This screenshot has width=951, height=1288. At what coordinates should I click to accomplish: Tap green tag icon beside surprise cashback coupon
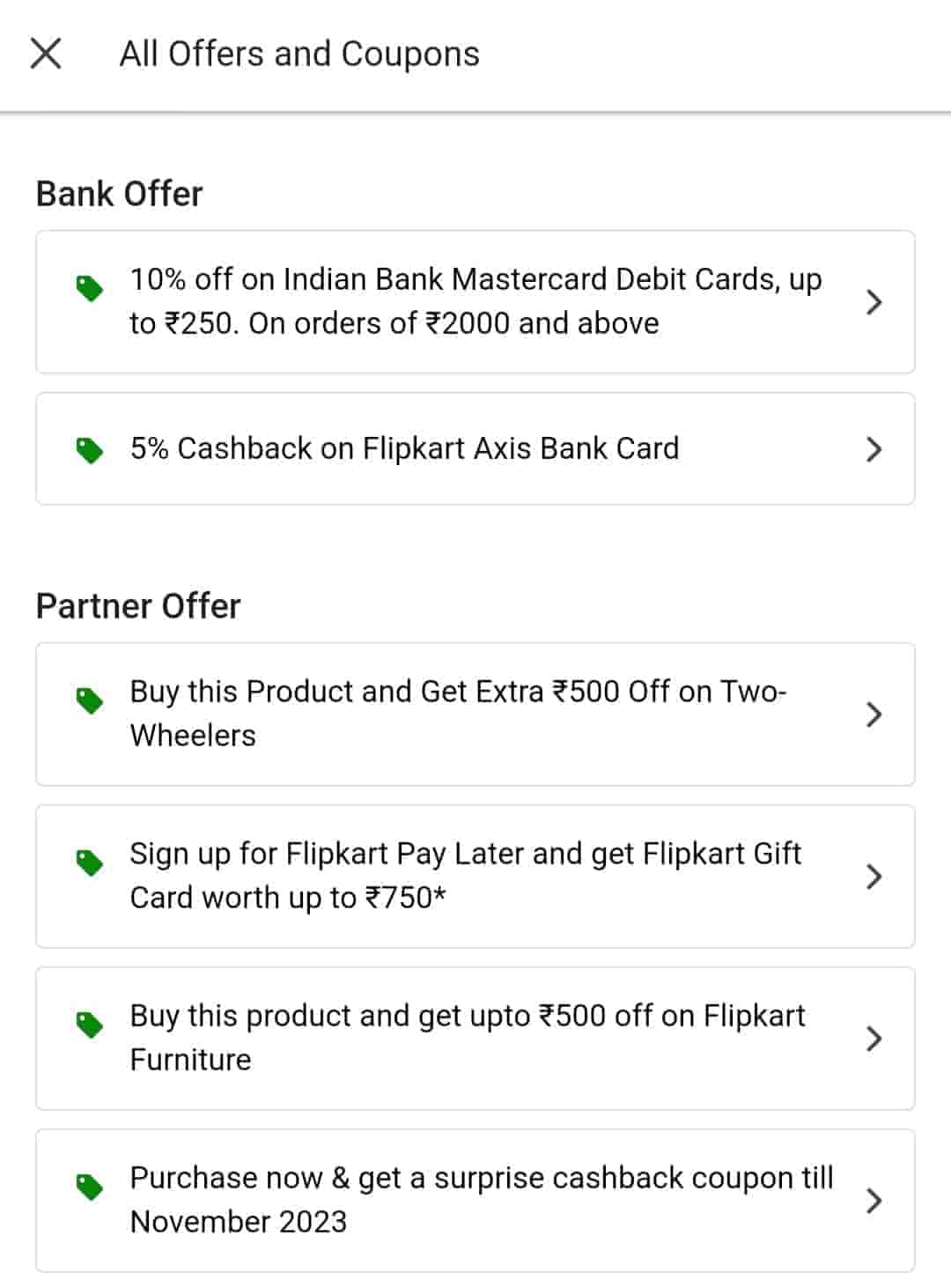(x=90, y=1187)
